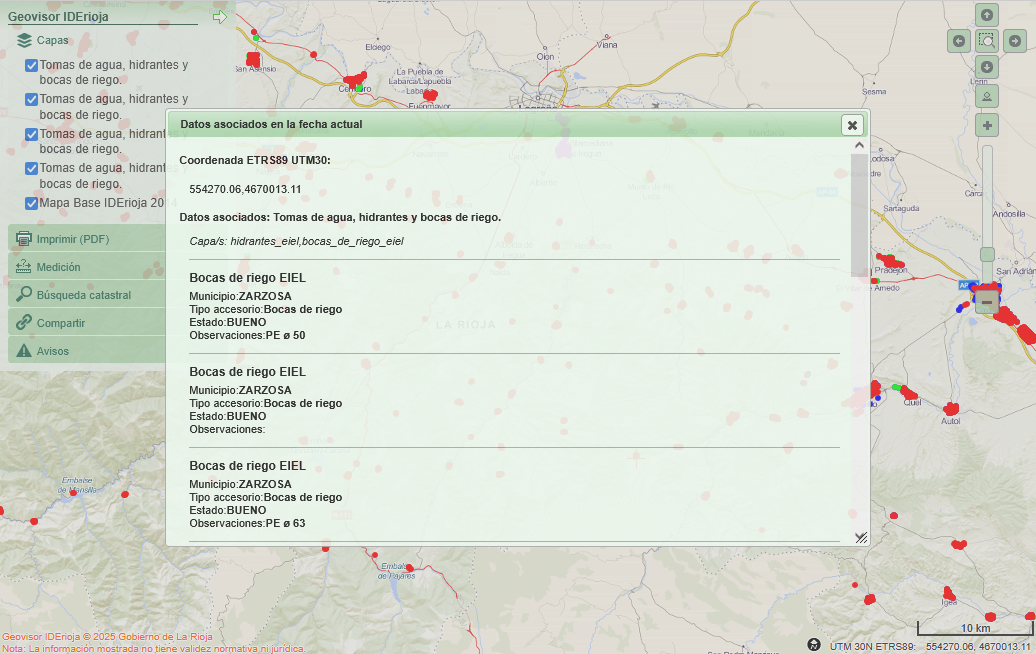Screen dimensions: 1036x654
Task: Uncheck the third Tomas de agua layer
Action: pyautogui.click(x=31, y=134)
